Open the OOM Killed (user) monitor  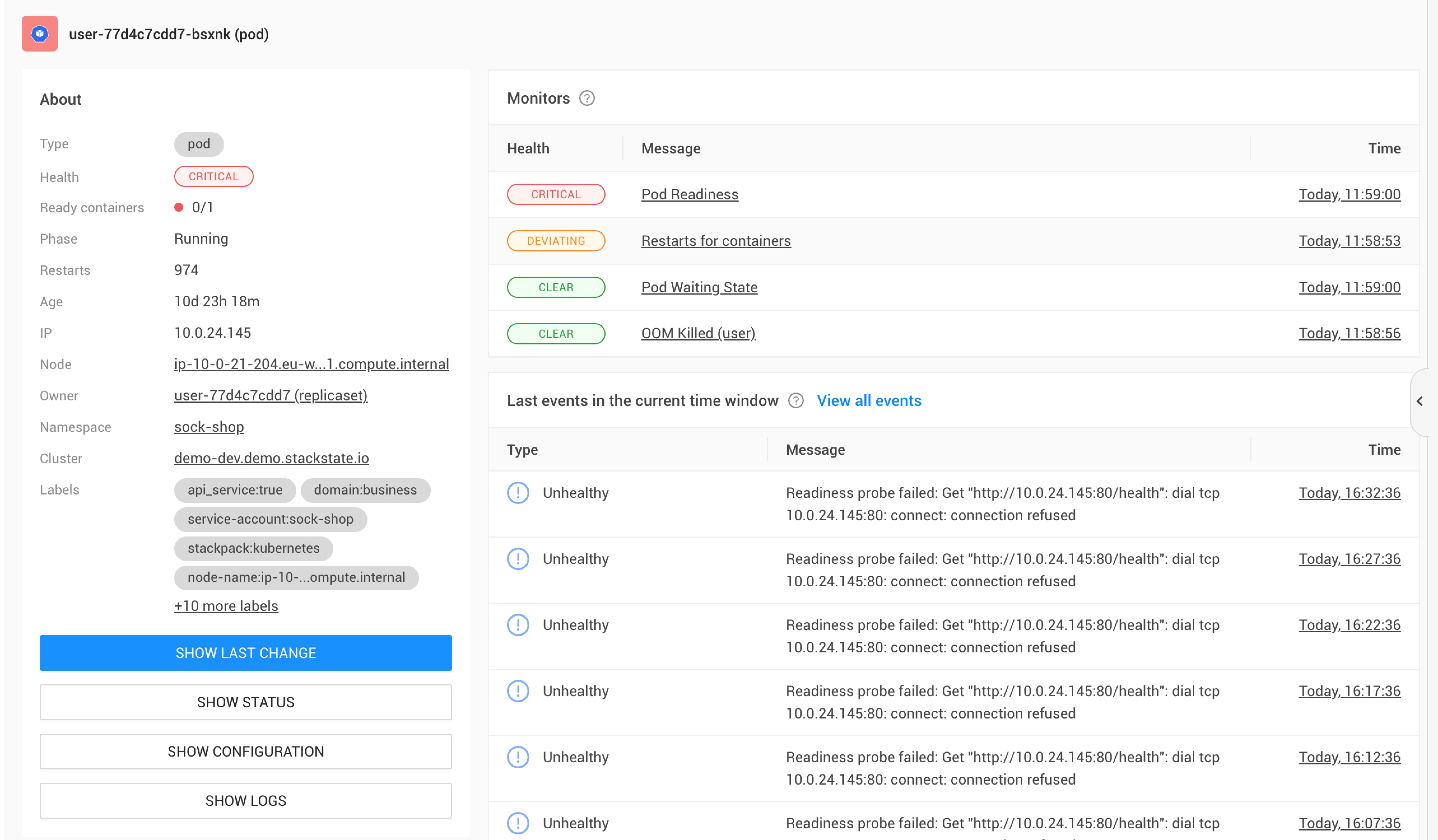pyautogui.click(x=698, y=333)
